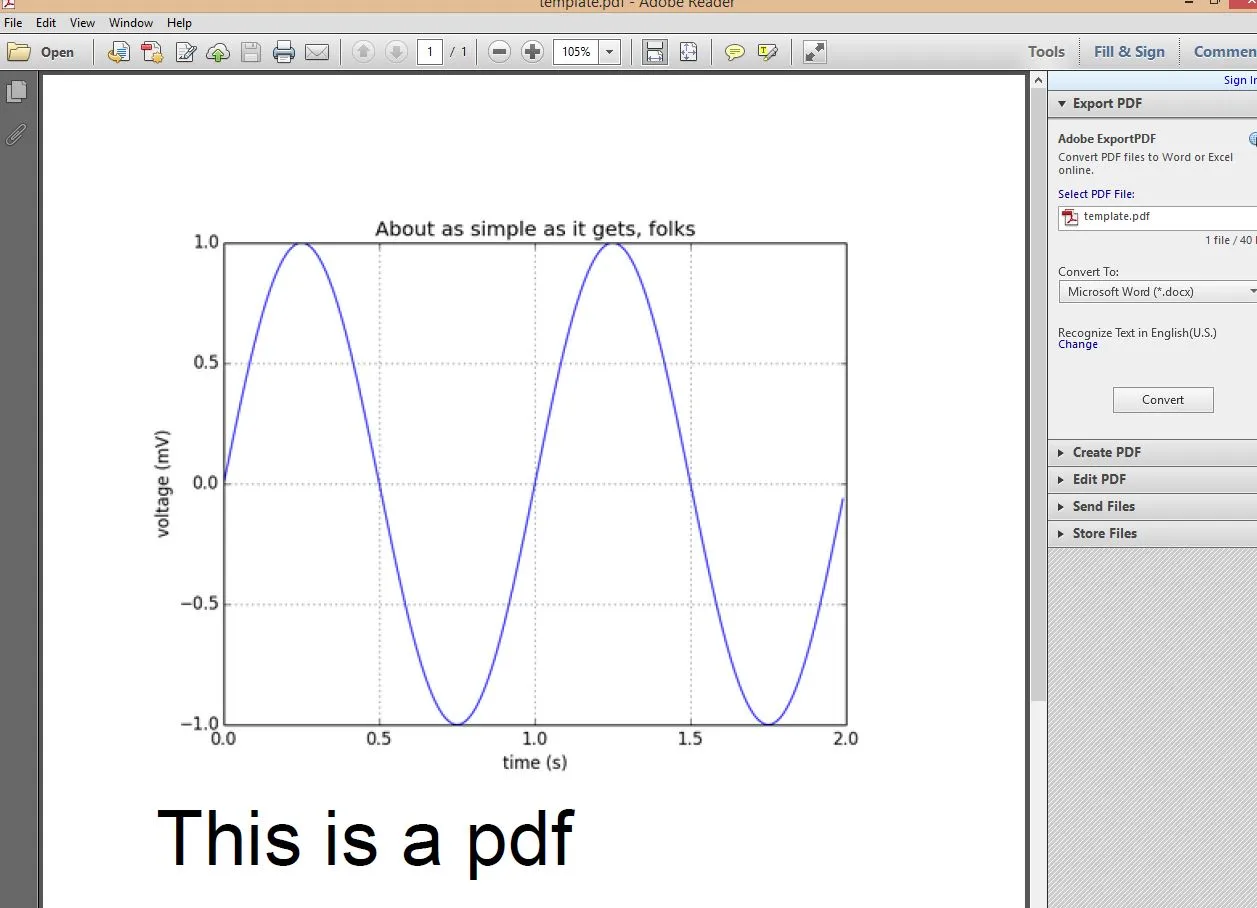Click the Change language link

(1078, 345)
